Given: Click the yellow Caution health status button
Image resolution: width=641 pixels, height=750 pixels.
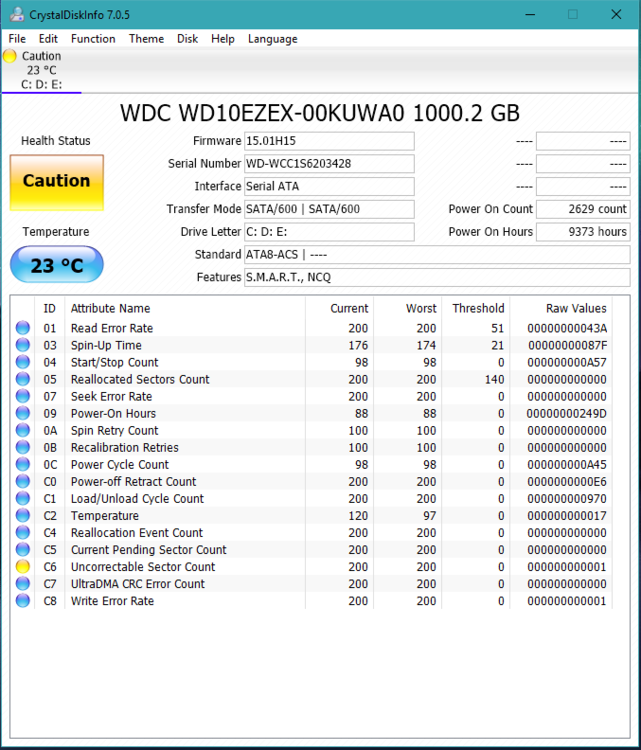Looking at the screenshot, I should (56, 183).
